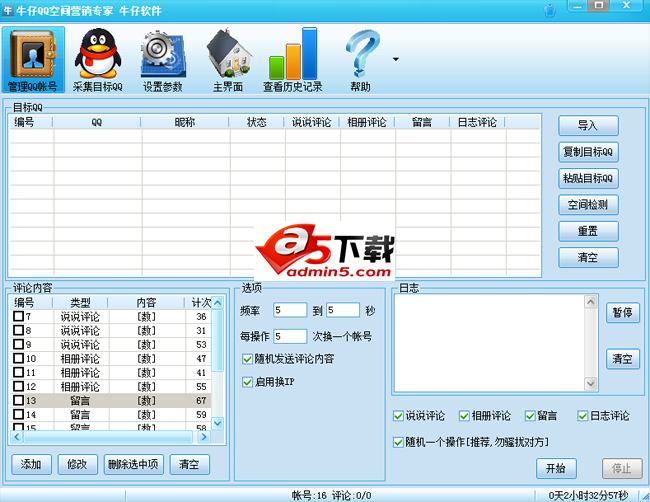Click the elapsed time 0天2小时32分57秒

tap(588, 495)
